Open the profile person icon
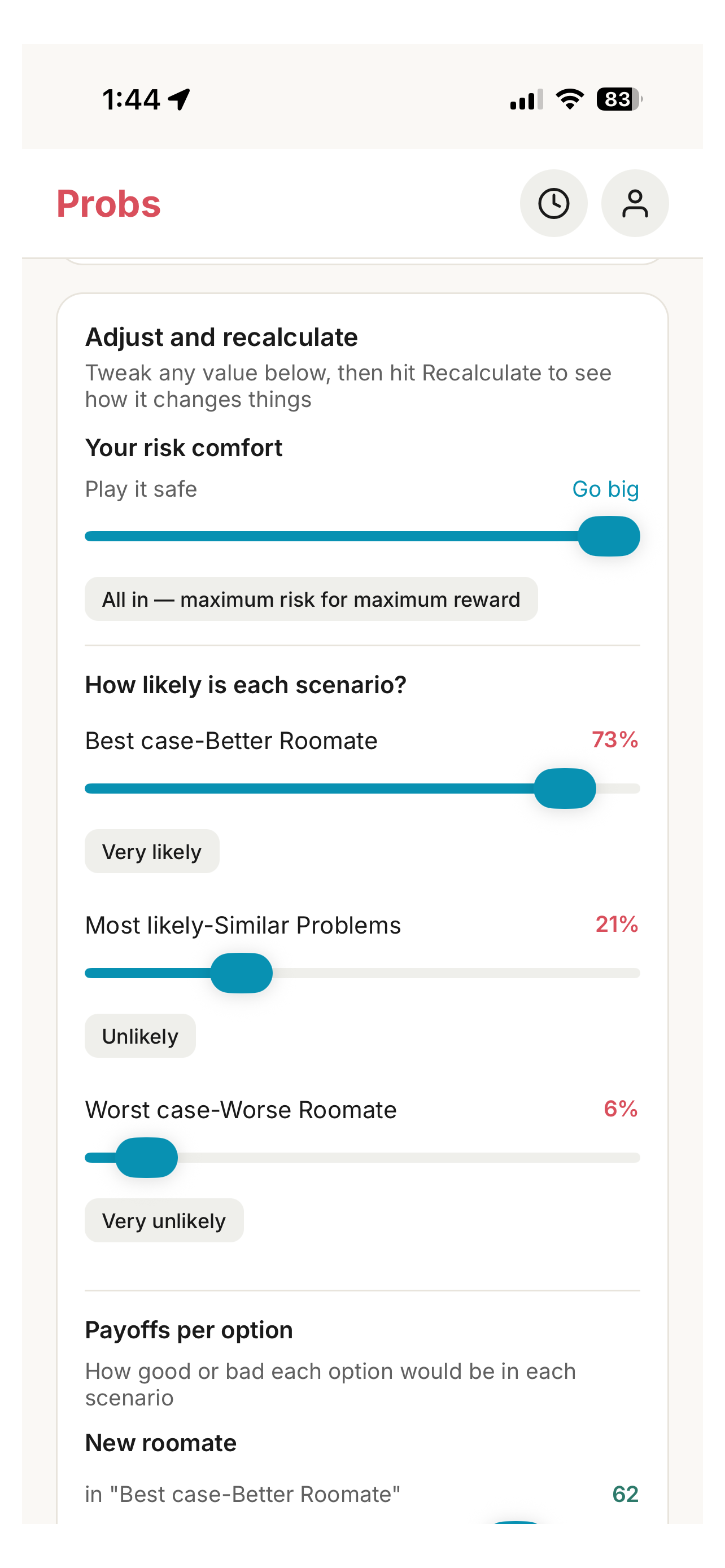725x1568 pixels. (x=634, y=203)
